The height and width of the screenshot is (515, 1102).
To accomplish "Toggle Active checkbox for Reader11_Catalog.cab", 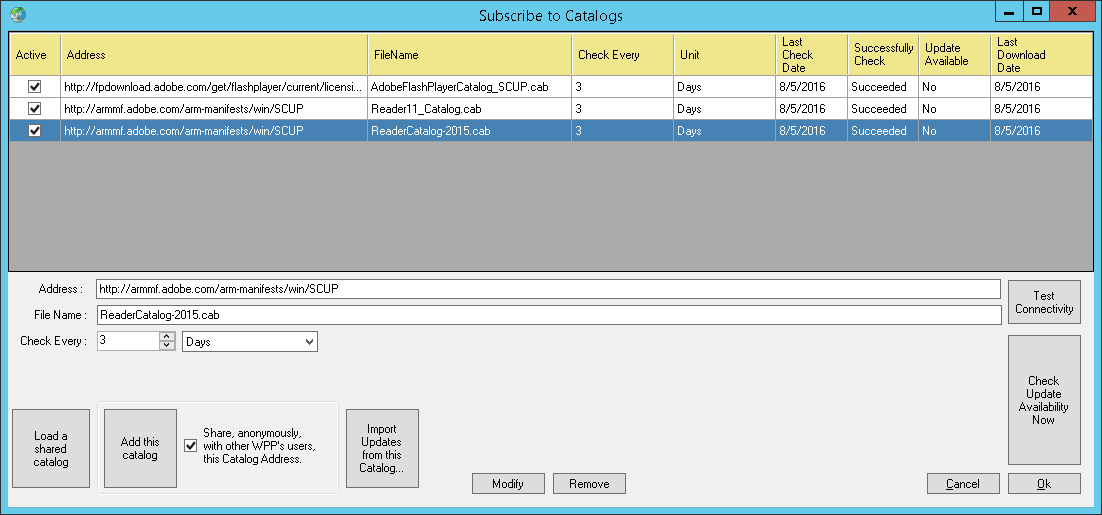I will pos(34,108).
